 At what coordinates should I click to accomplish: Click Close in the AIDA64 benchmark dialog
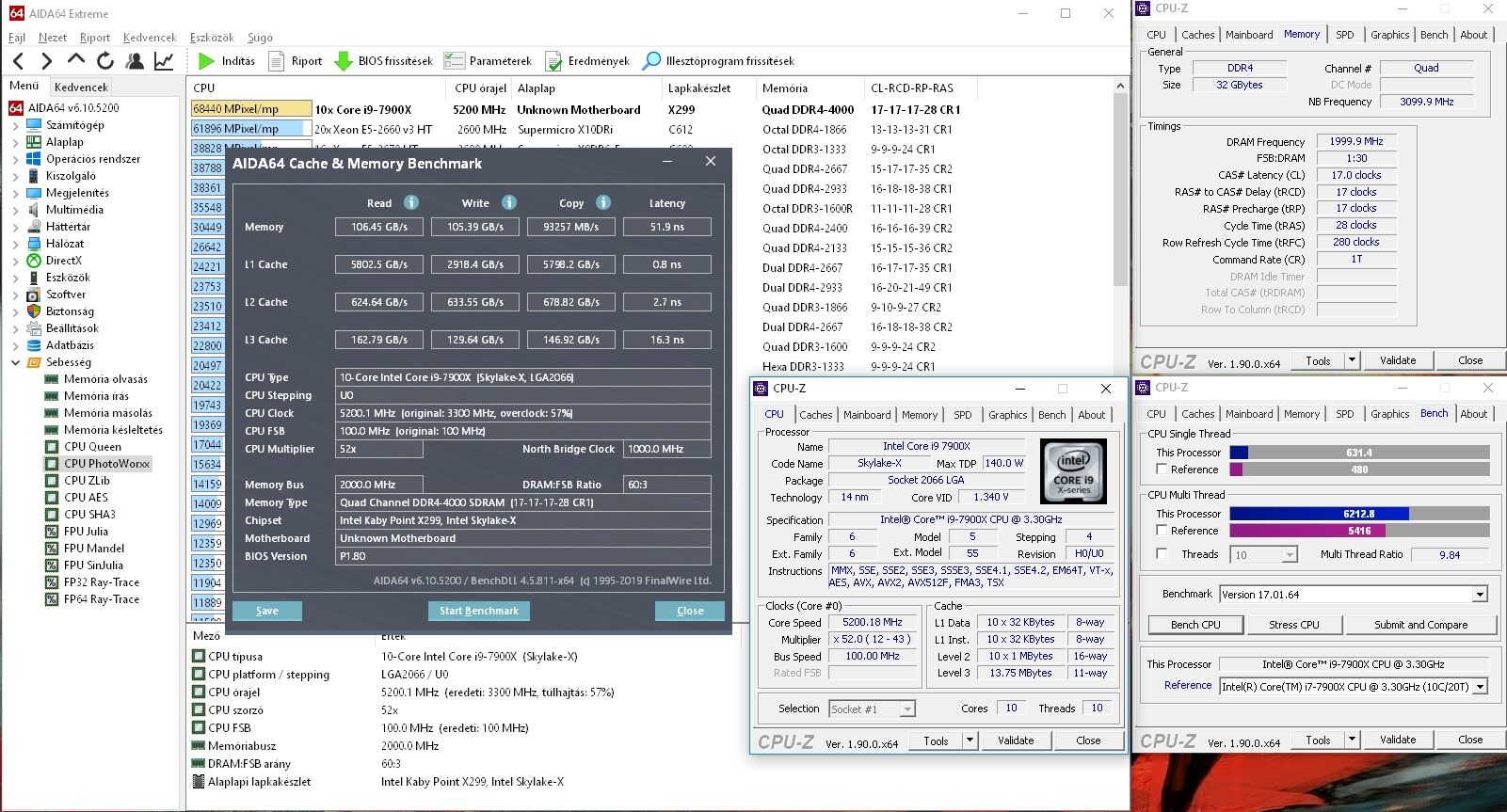click(690, 611)
